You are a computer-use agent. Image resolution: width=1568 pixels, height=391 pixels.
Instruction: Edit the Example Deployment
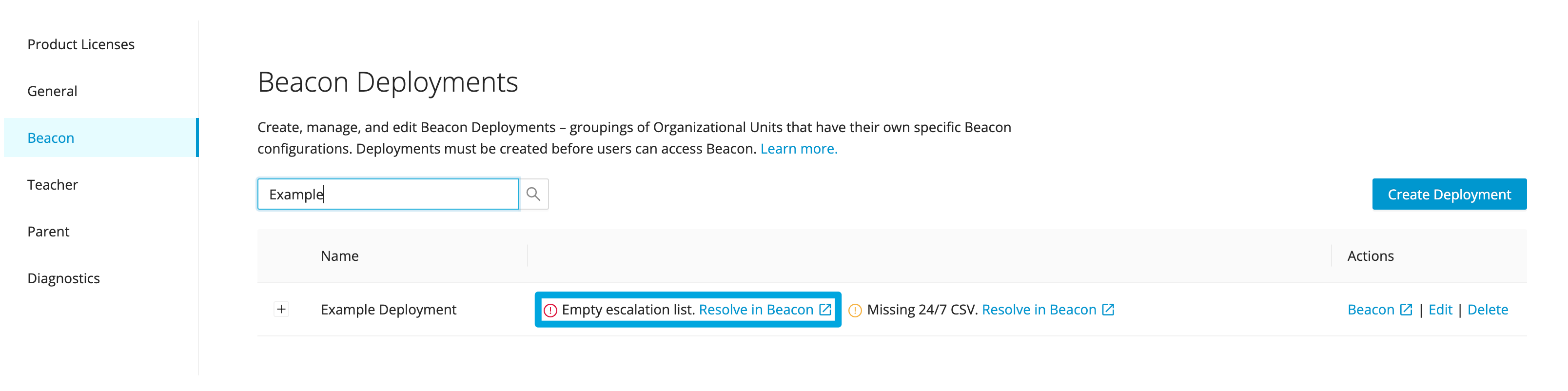click(x=1441, y=310)
